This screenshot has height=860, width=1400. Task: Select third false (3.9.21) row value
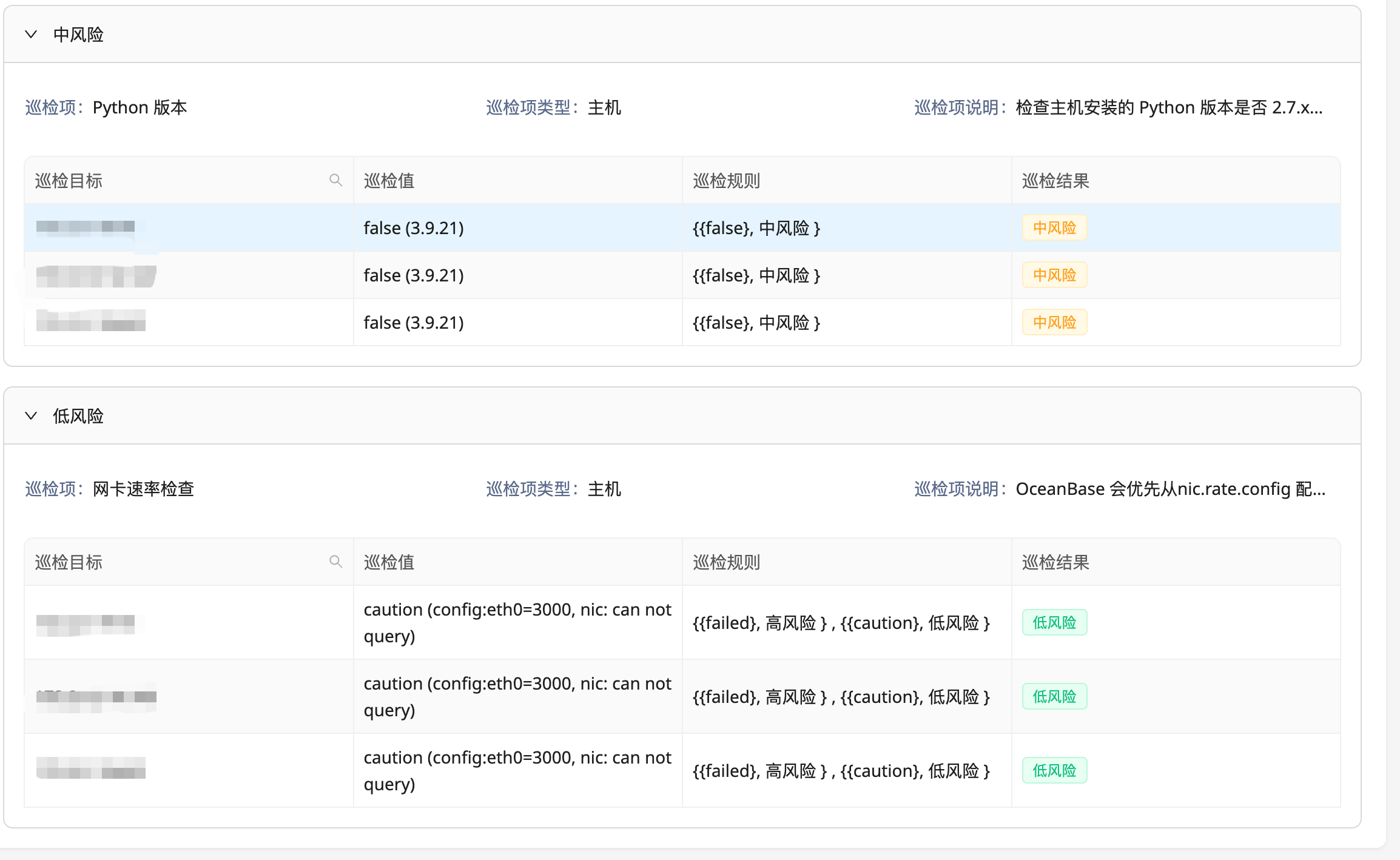[x=414, y=323]
